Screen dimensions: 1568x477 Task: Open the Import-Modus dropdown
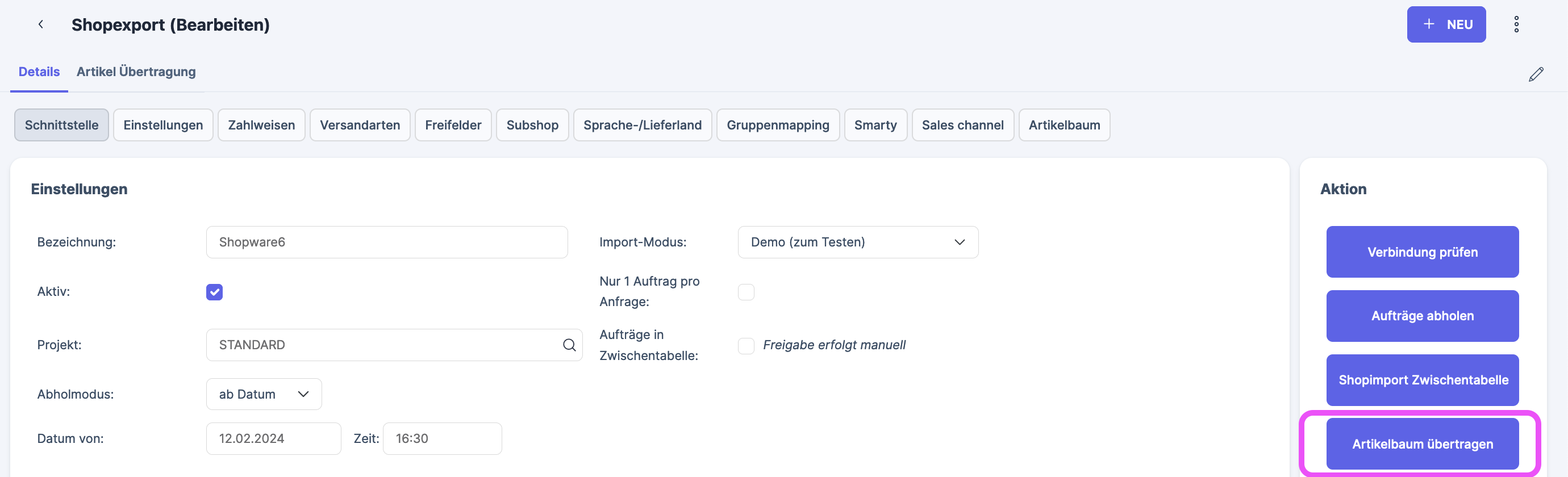[x=857, y=242]
